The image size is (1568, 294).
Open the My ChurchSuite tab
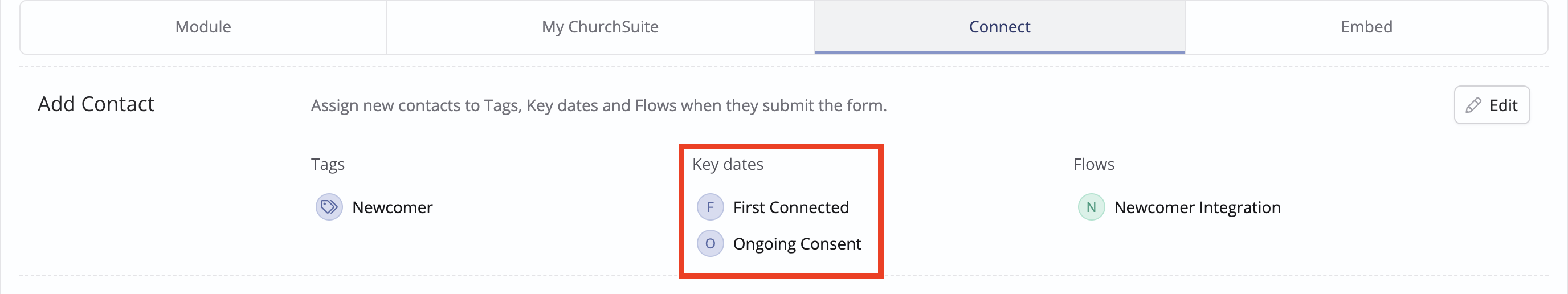coord(600,27)
